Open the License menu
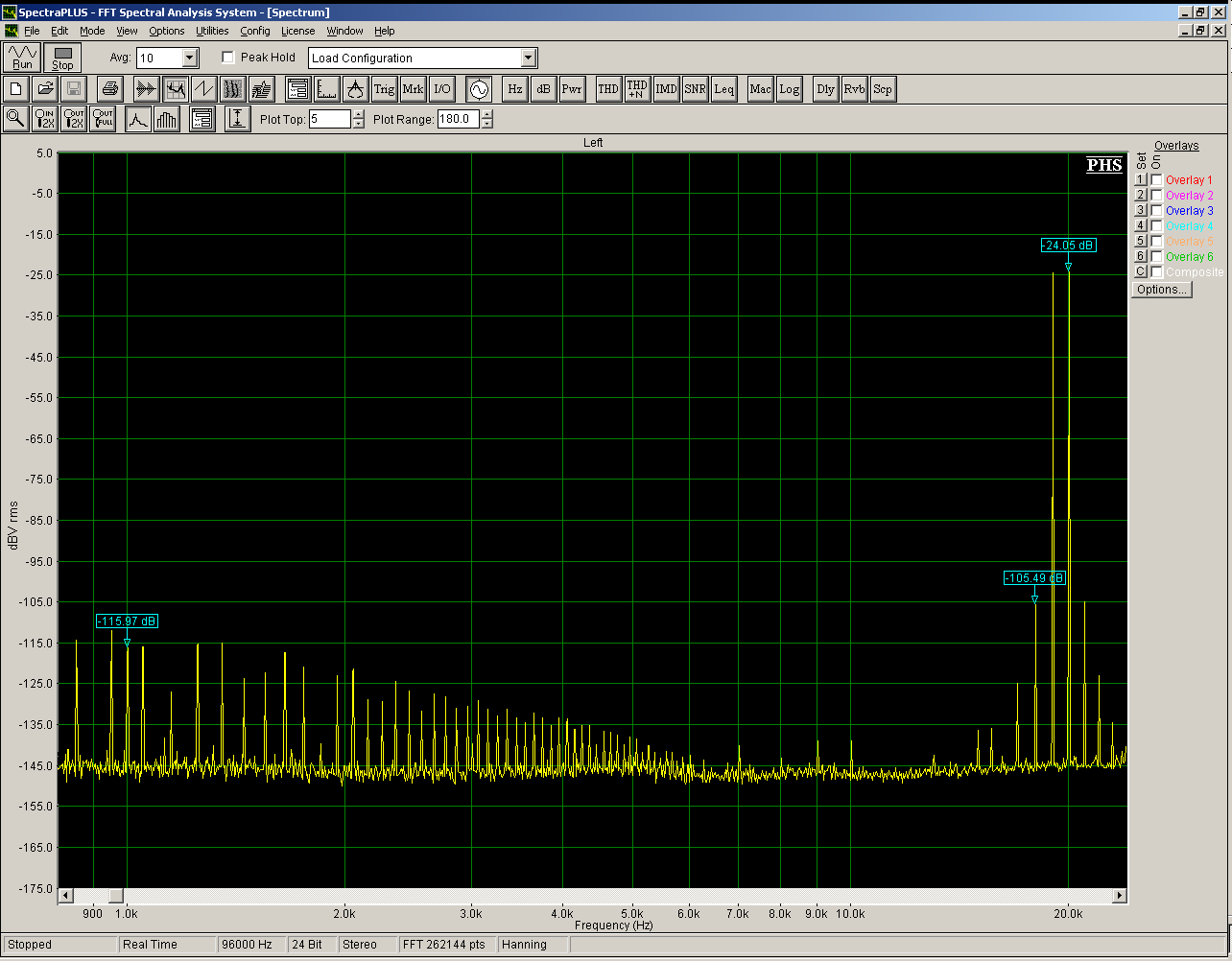1232x961 pixels. click(x=297, y=31)
